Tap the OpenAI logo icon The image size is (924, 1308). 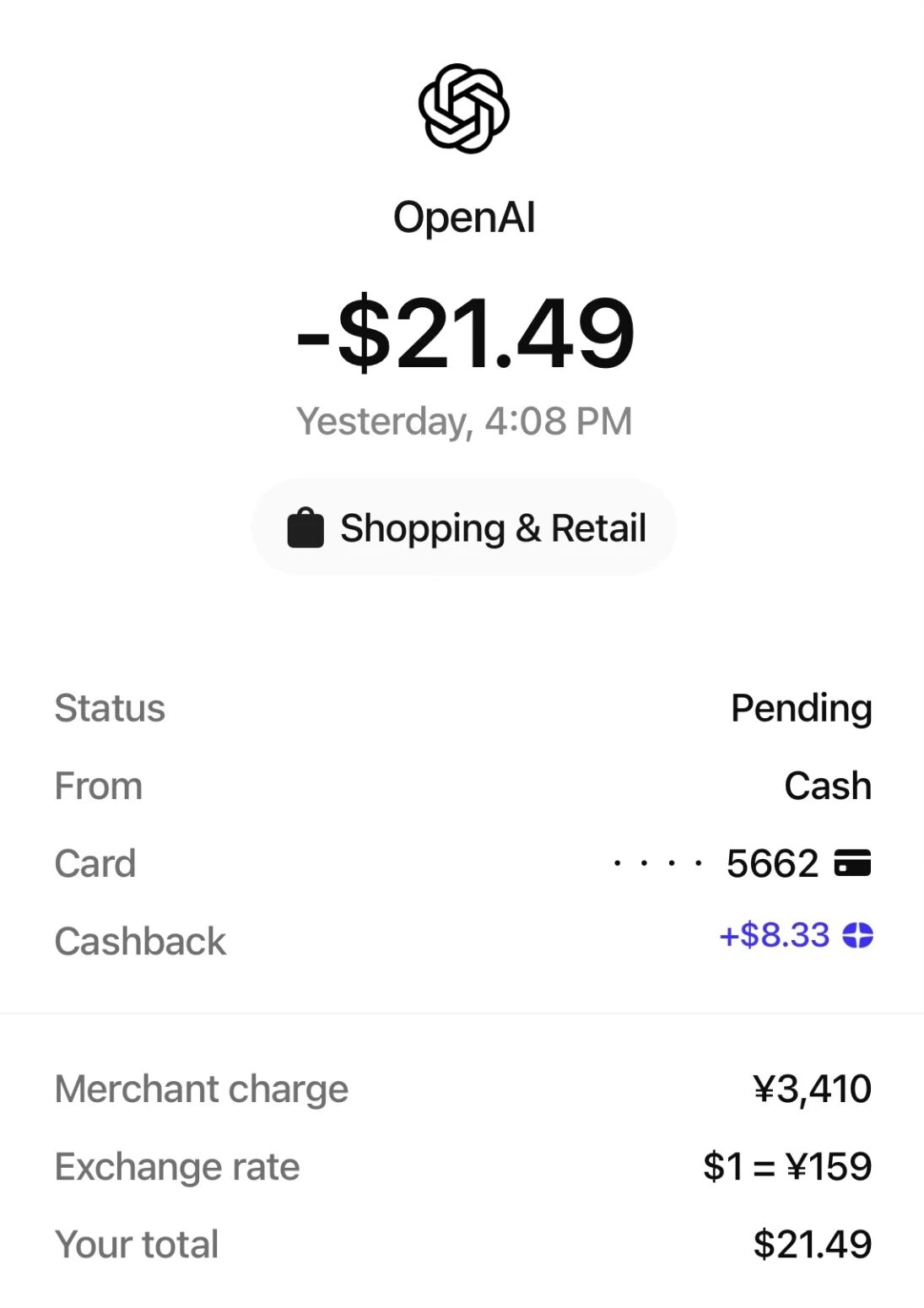pos(463,108)
